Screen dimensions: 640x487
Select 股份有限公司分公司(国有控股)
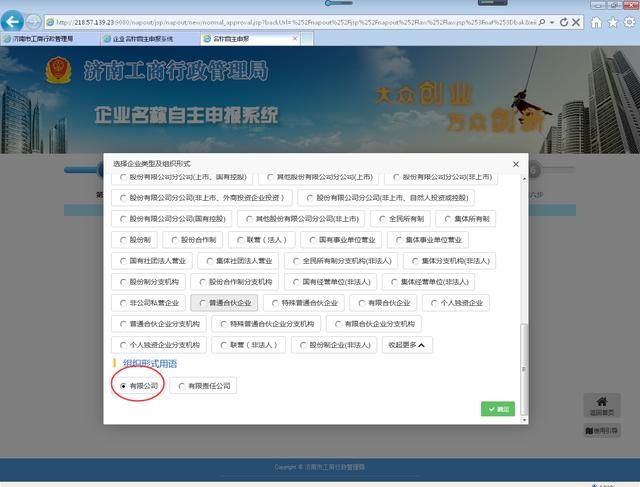tap(171, 219)
